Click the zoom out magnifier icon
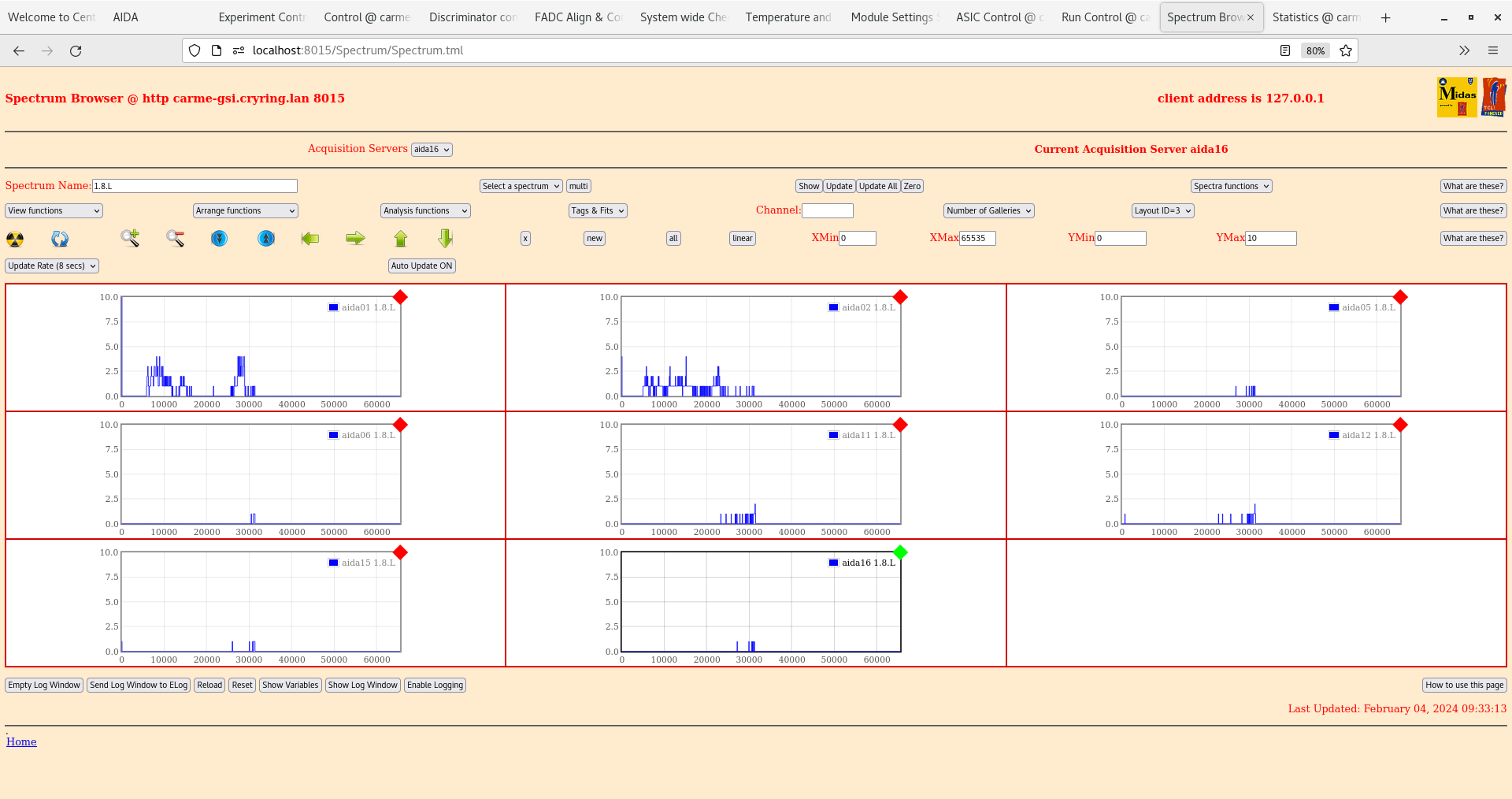 pos(175,238)
